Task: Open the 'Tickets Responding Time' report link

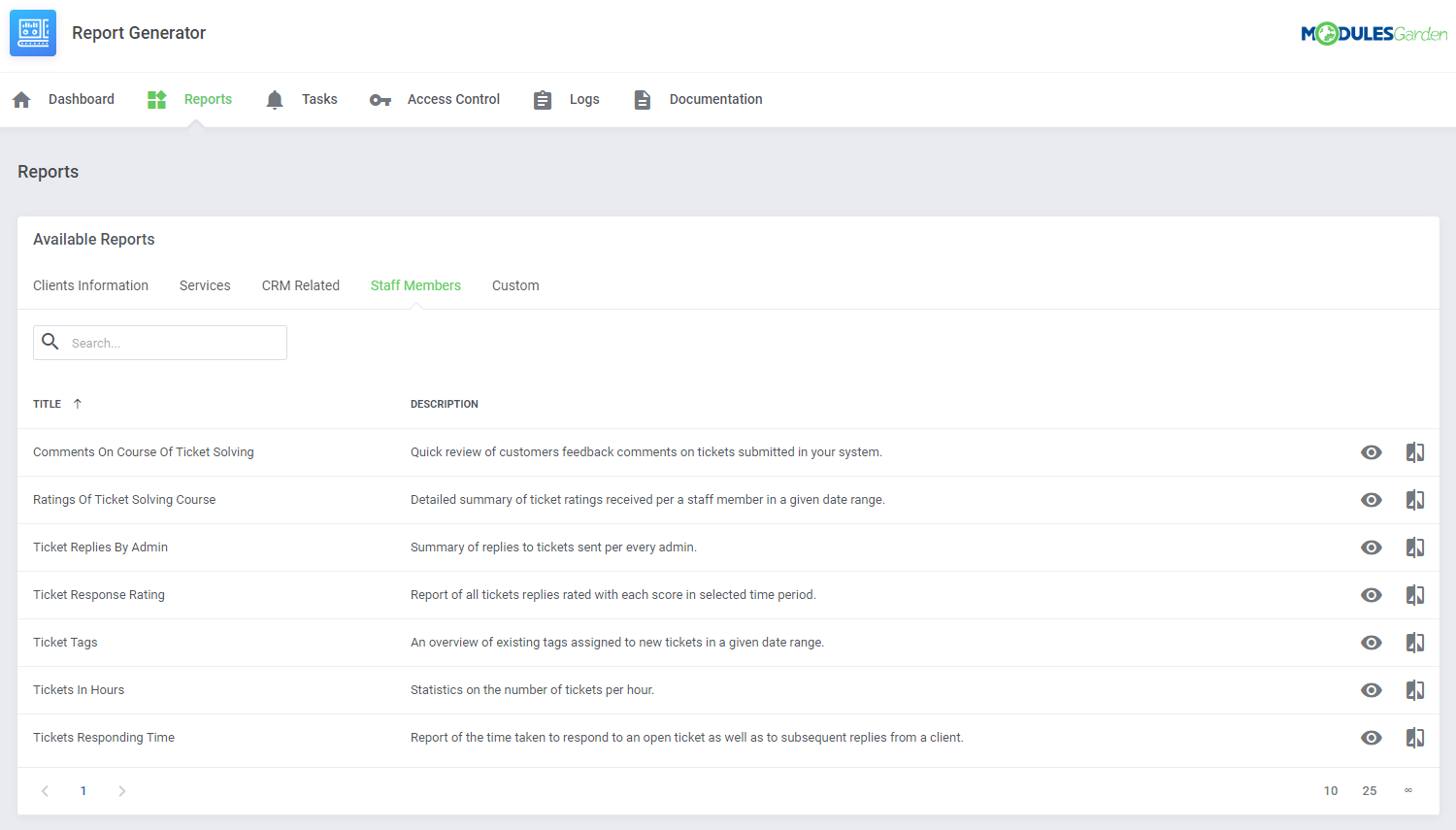Action: [x=104, y=737]
